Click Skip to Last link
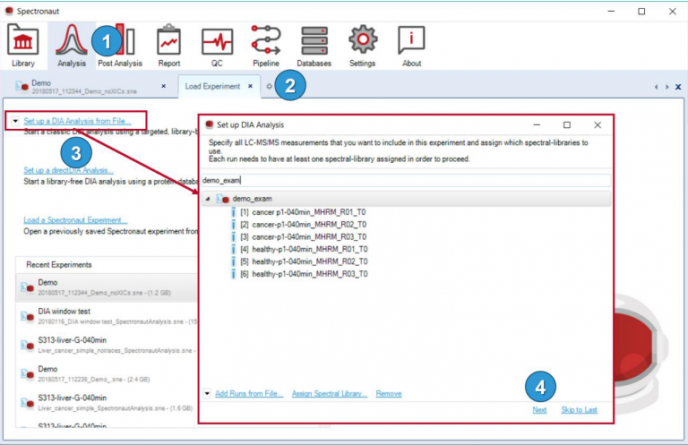Image resolution: width=688 pixels, height=445 pixels. (581, 410)
